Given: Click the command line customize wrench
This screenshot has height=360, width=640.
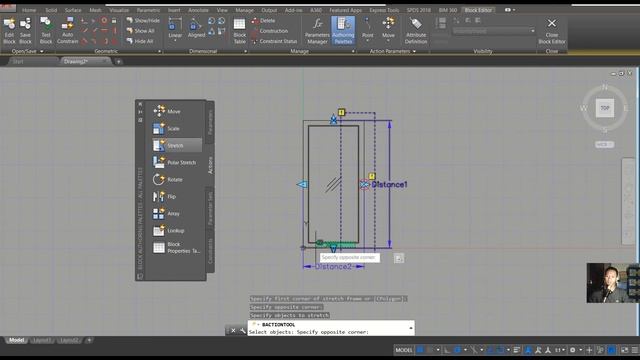Looking at the screenshot, I should (242, 331).
